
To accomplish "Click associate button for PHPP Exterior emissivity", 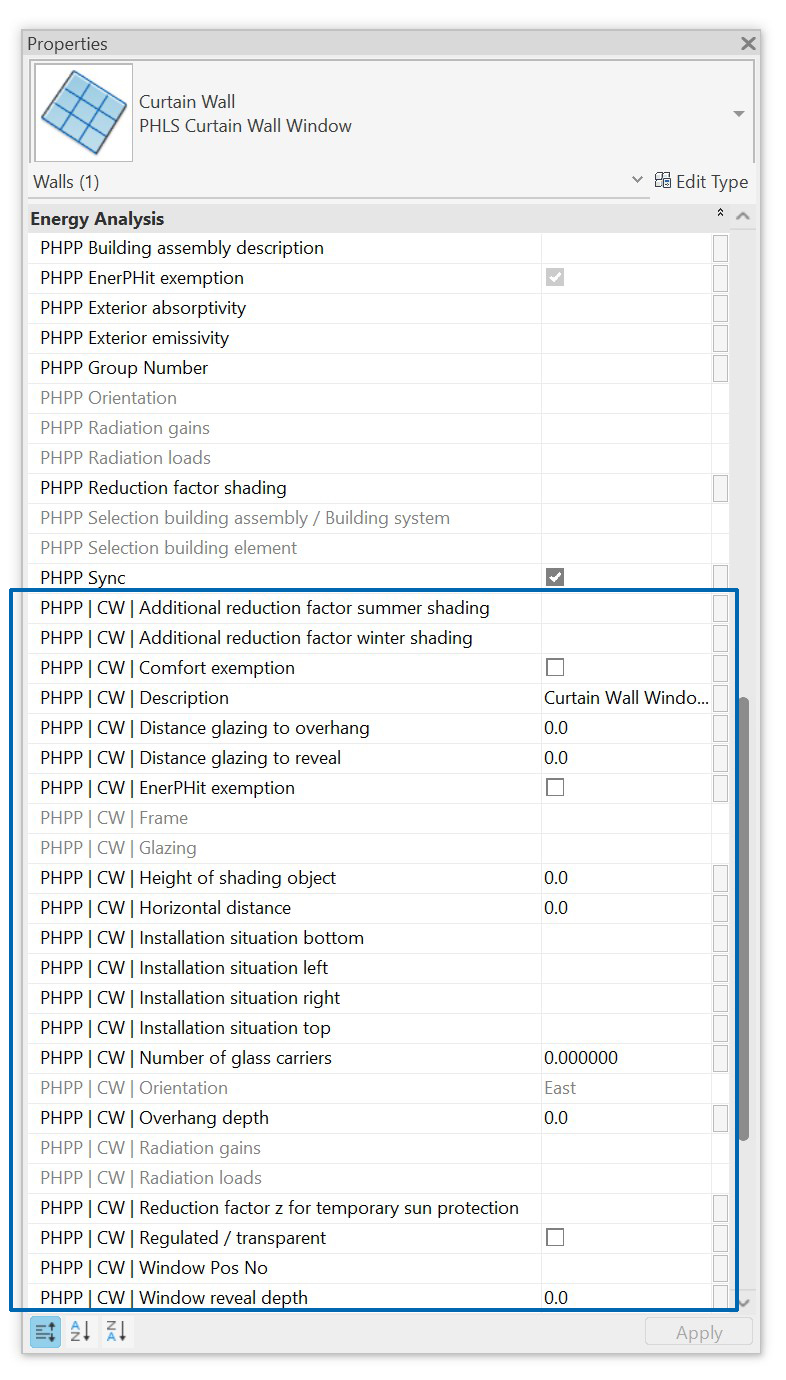I will coord(720,338).
